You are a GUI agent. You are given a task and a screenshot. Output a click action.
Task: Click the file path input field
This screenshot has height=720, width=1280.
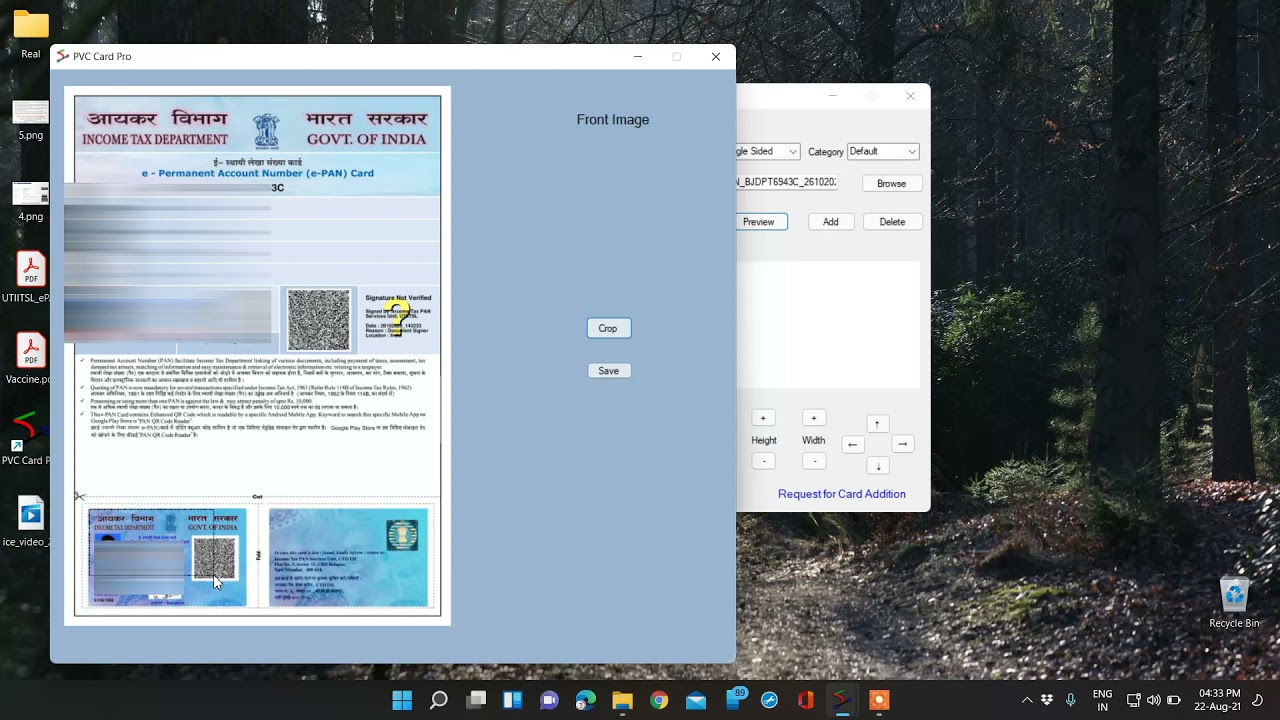pyautogui.click(x=787, y=183)
